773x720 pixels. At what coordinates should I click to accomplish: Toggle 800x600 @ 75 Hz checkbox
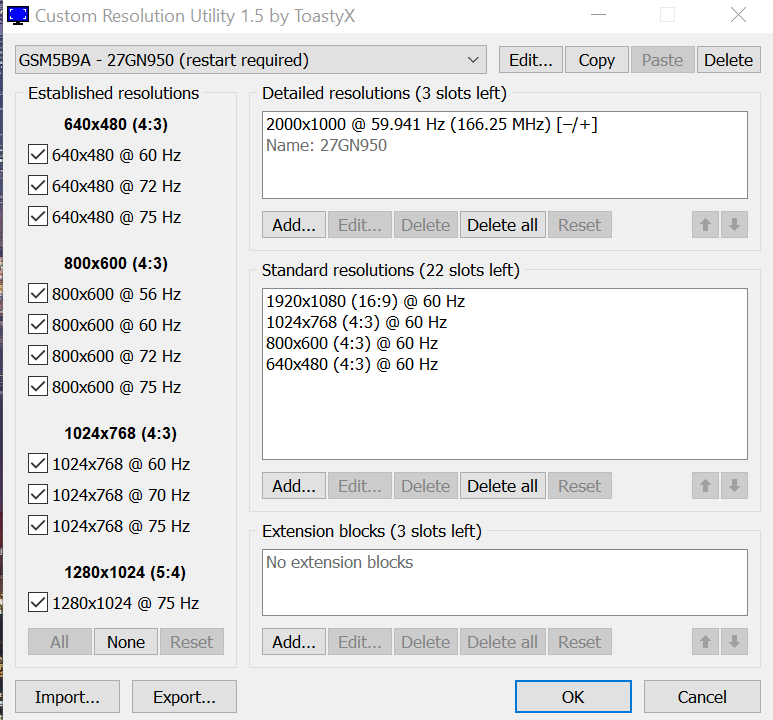pos(38,387)
